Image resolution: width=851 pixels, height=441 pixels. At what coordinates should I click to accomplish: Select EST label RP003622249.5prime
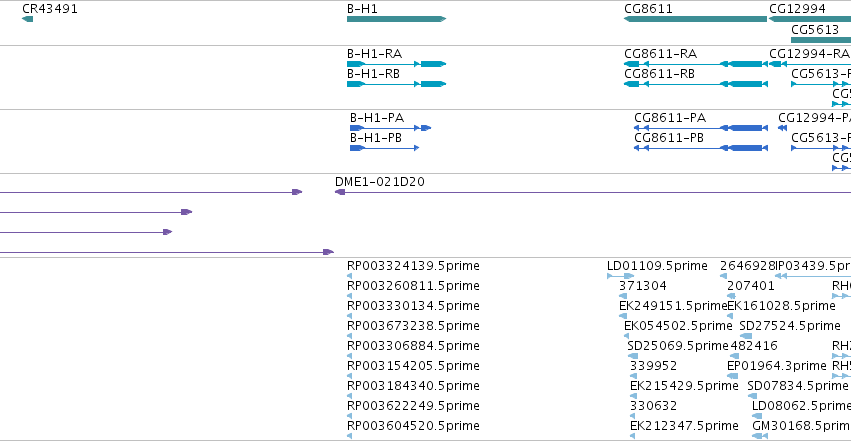(x=413, y=406)
